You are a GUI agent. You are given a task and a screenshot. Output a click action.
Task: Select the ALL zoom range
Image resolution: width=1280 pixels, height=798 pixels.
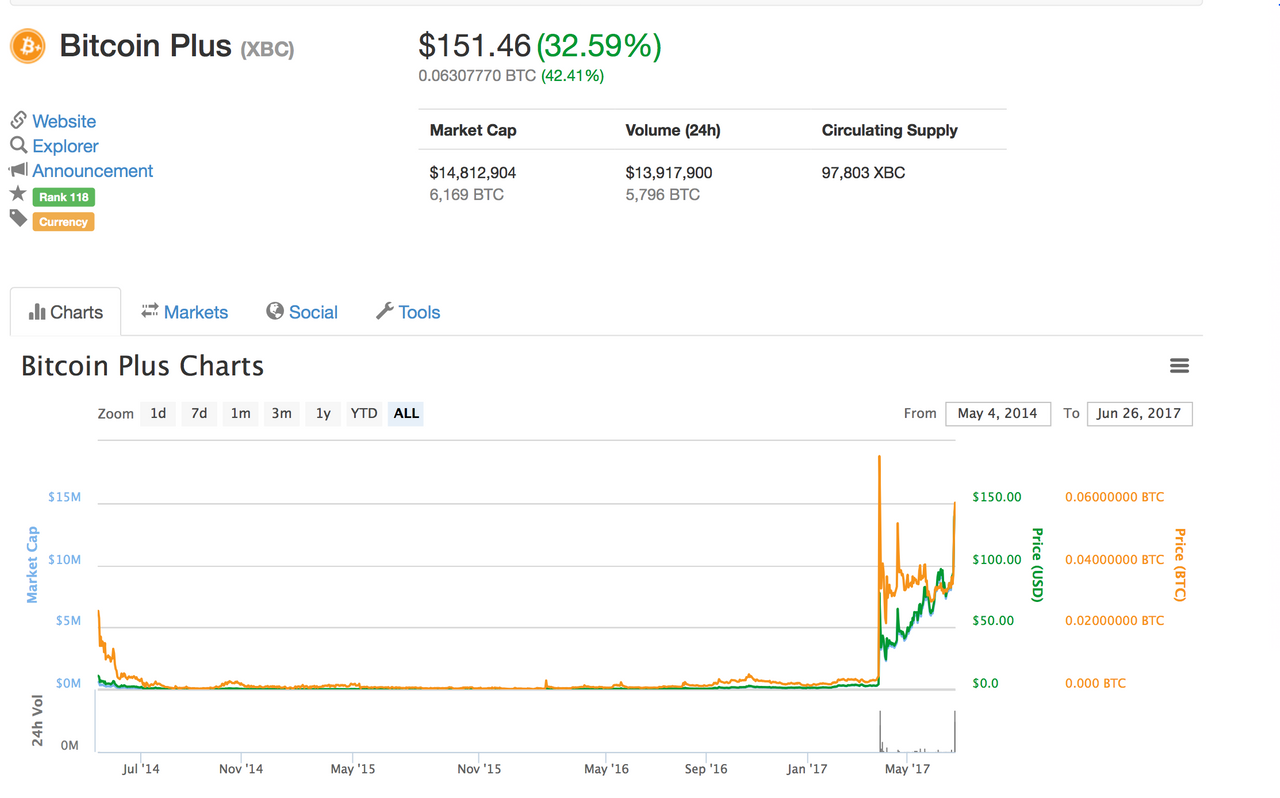tap(407, 413)
